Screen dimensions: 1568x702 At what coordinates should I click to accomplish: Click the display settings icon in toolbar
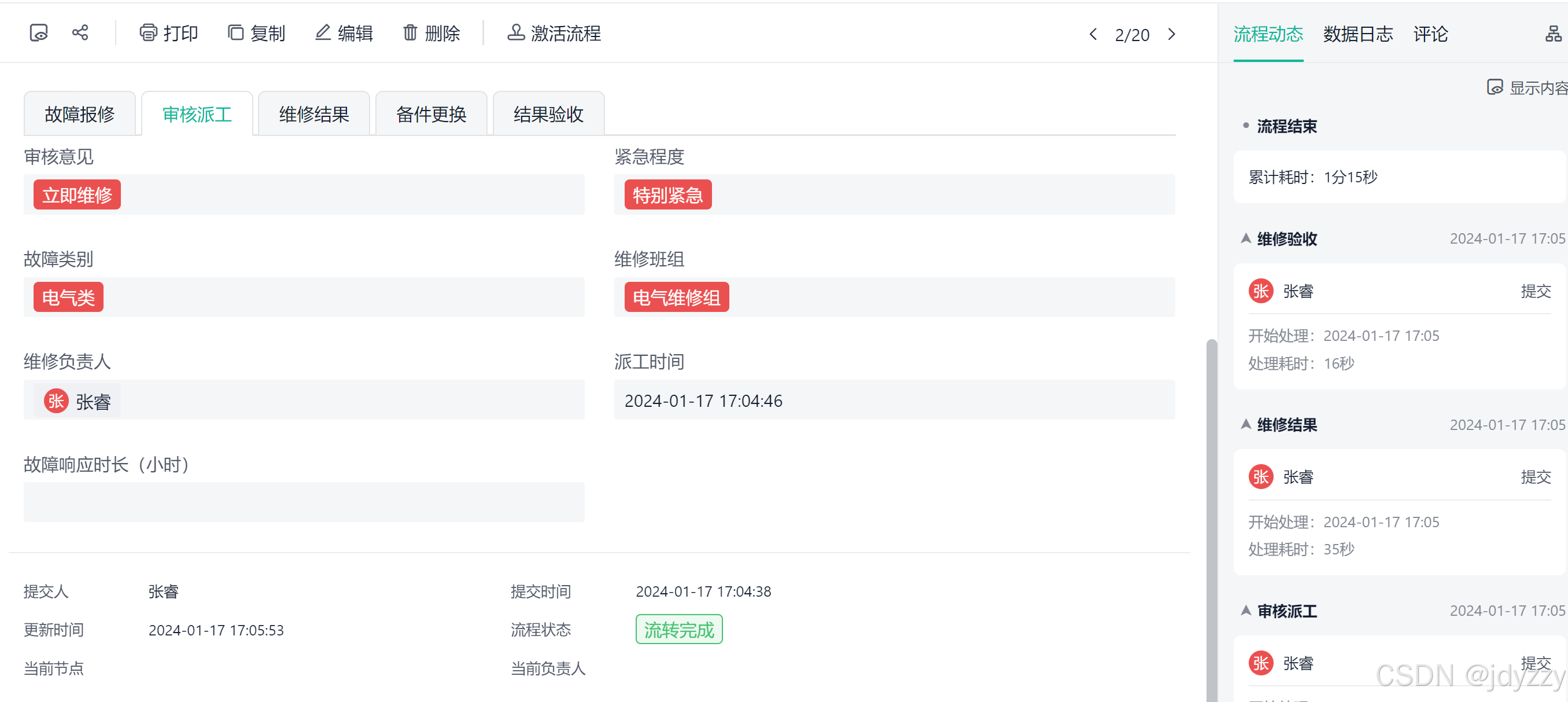(38, 33)
